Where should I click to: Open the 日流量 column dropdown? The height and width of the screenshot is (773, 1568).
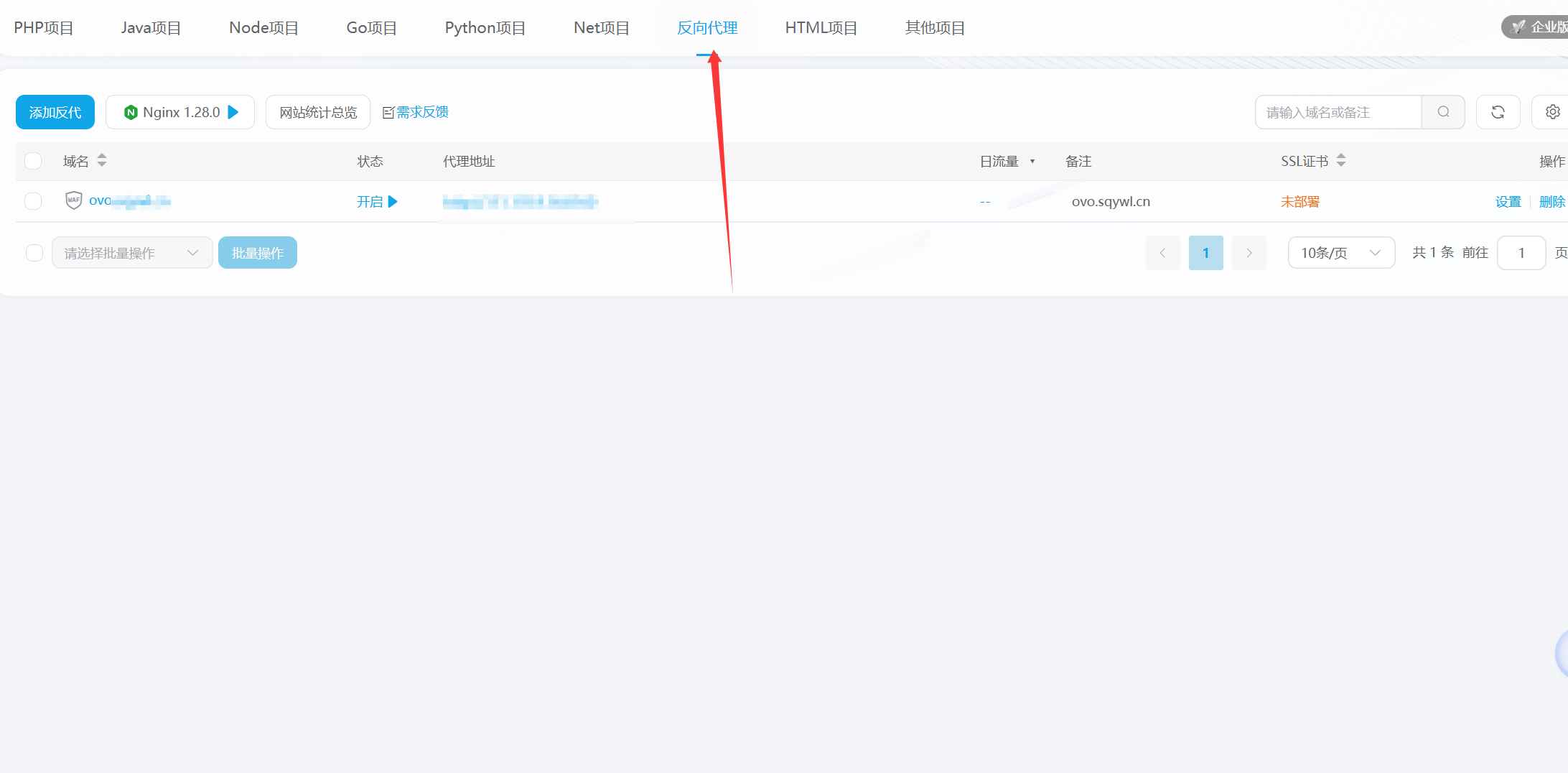(1032, 162)
